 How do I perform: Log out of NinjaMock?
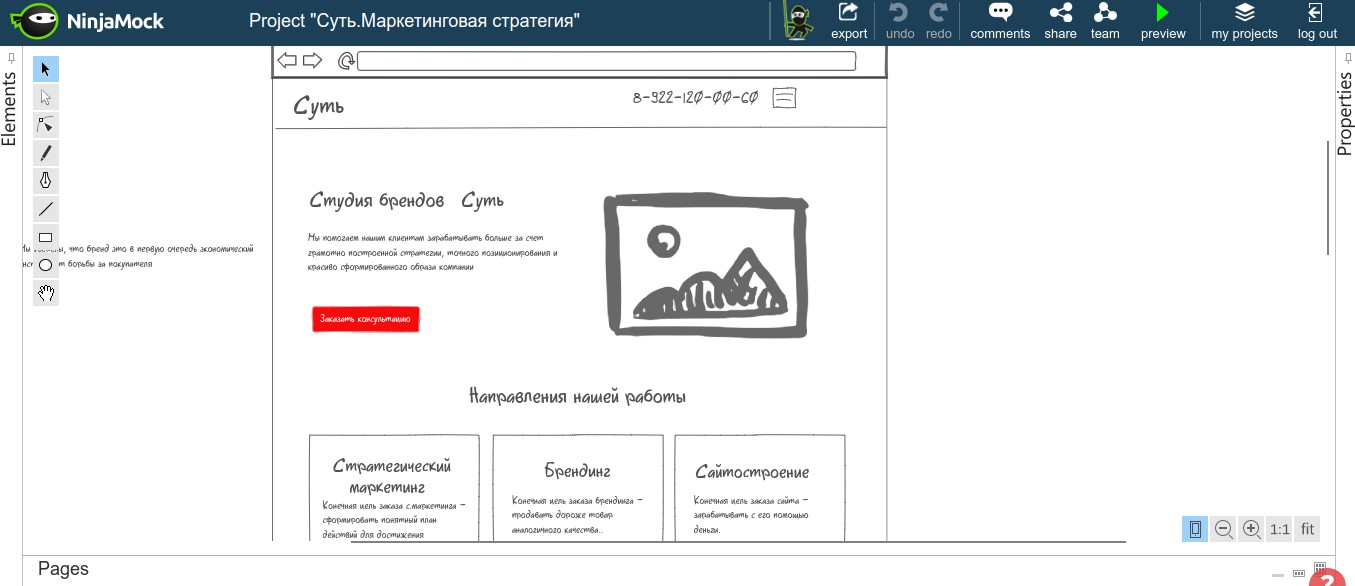point(1317,21)
